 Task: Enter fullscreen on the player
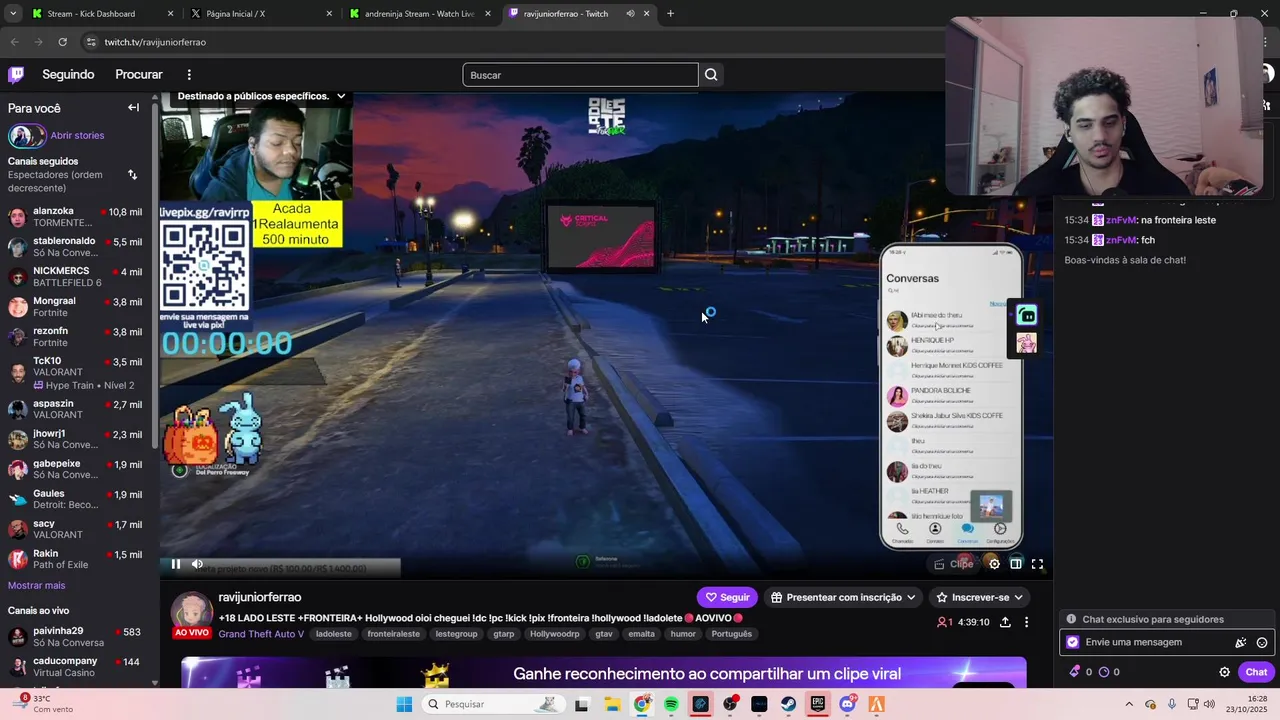[1038, 564]
